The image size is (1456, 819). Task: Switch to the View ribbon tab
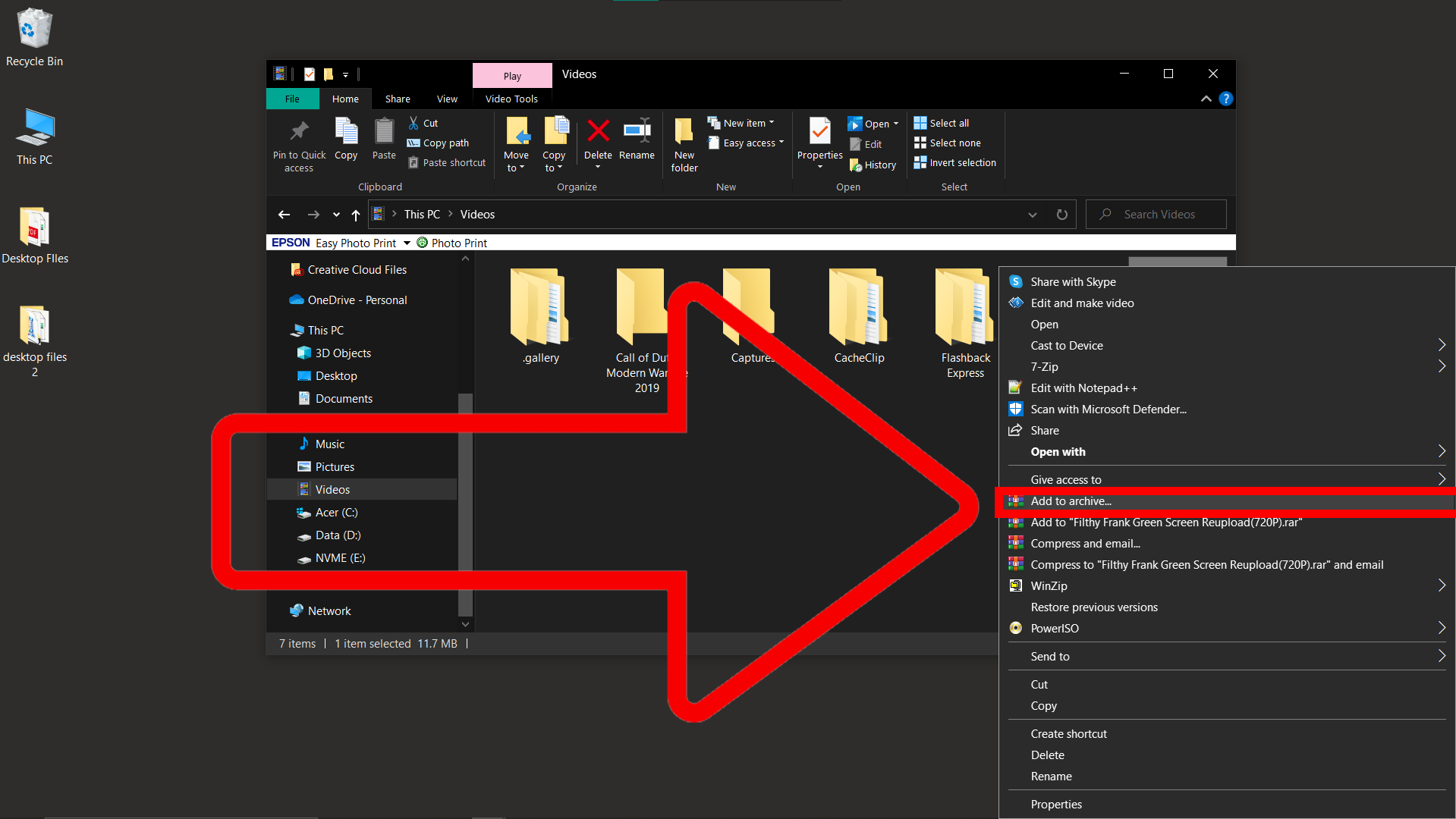pyautogui.click(x=447, y=99)
